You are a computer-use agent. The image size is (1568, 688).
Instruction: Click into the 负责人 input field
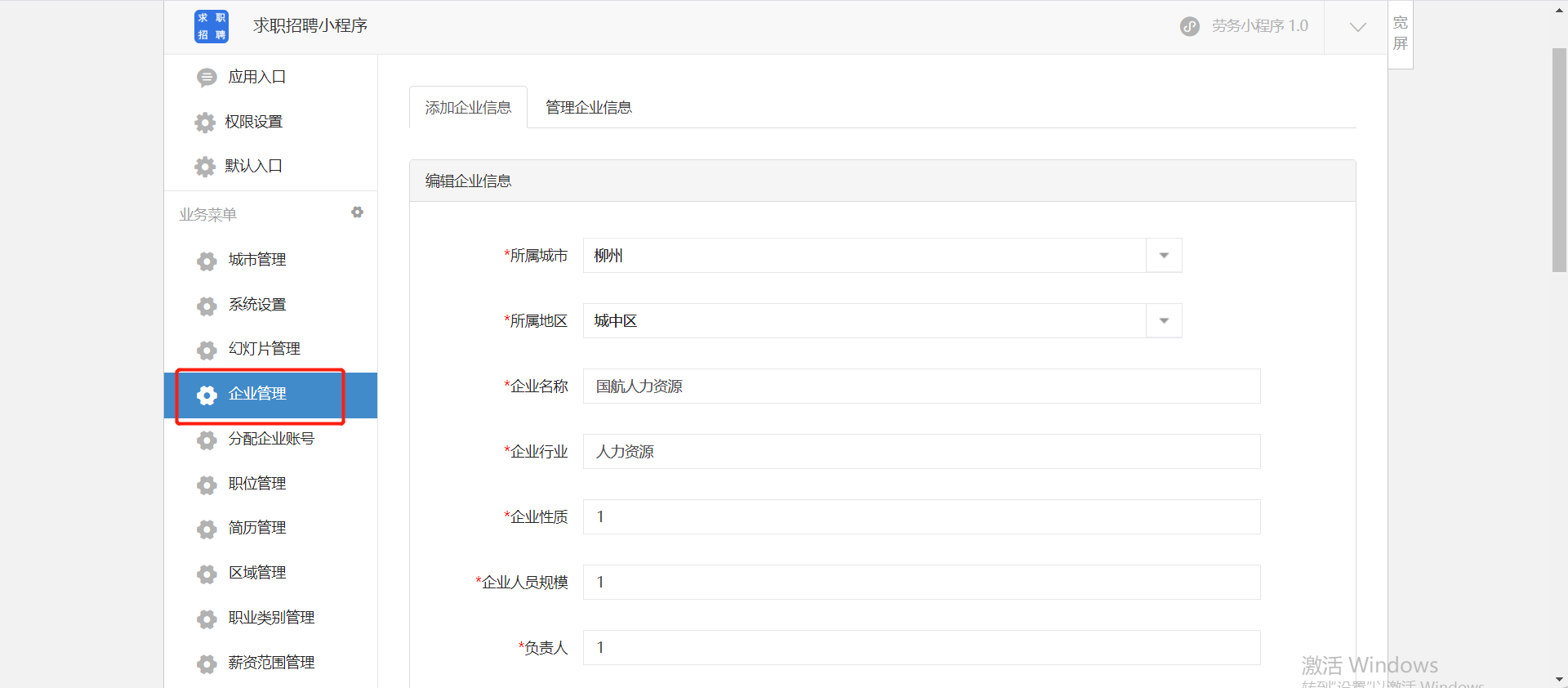pos(921,648)
